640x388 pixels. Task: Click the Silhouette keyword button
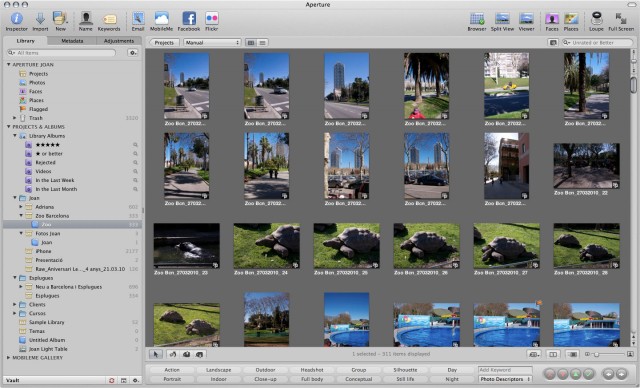[x=405, y=370]
